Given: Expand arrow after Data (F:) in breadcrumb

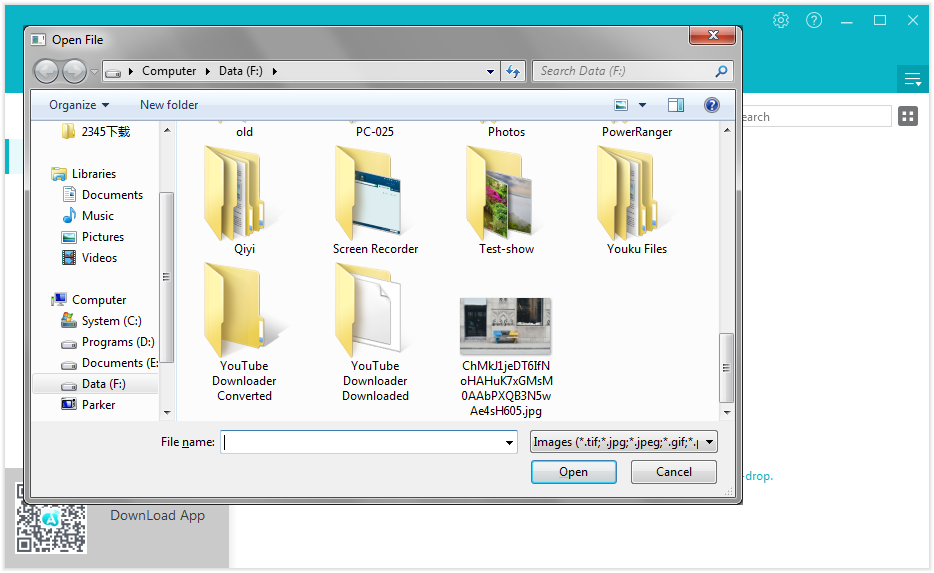Looking at the screenshot, I should tap(275, 71).
